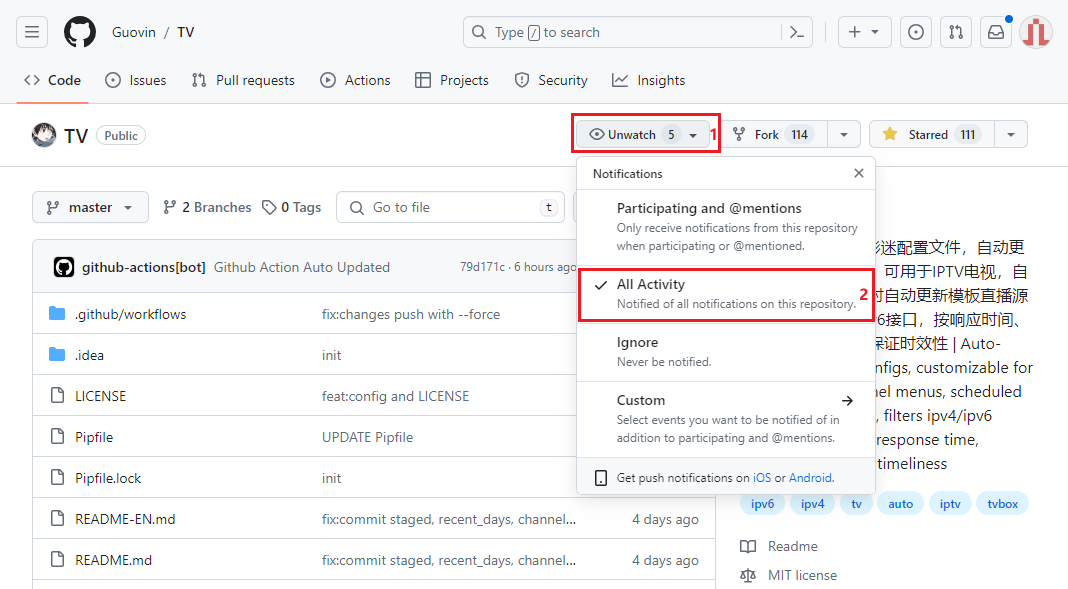Open commit message fix:changes push with --force
Image resolution: width=1068 pixels, height=589 pixels.
pos(411,314)
